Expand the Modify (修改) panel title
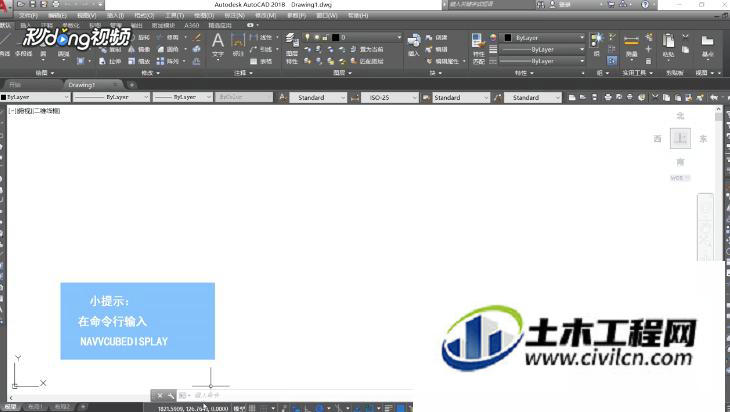Viewport: 730px width, 412px height. click(x=150, y=73)
